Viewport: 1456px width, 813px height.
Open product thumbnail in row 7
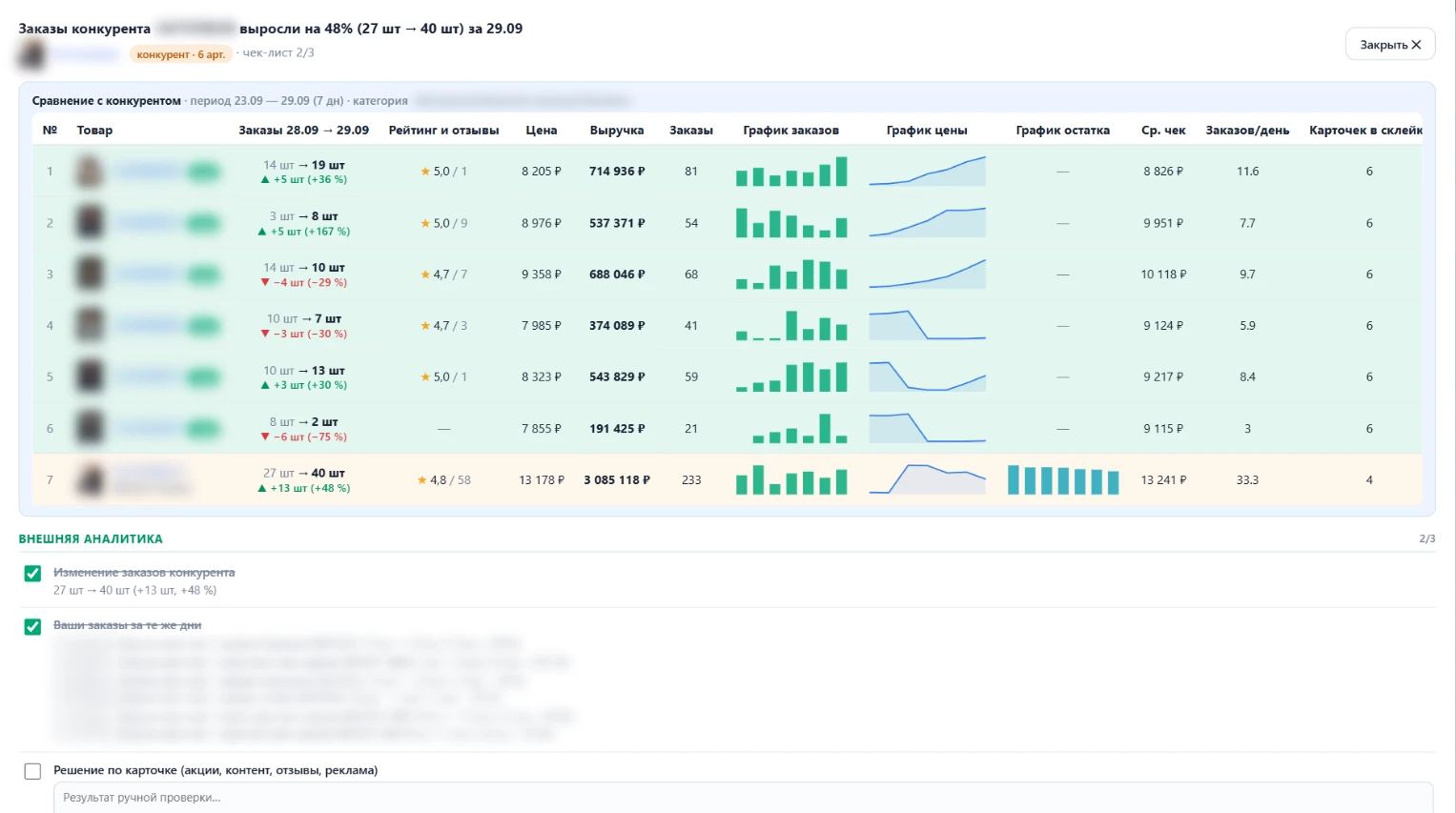click(x=90, y=480)
